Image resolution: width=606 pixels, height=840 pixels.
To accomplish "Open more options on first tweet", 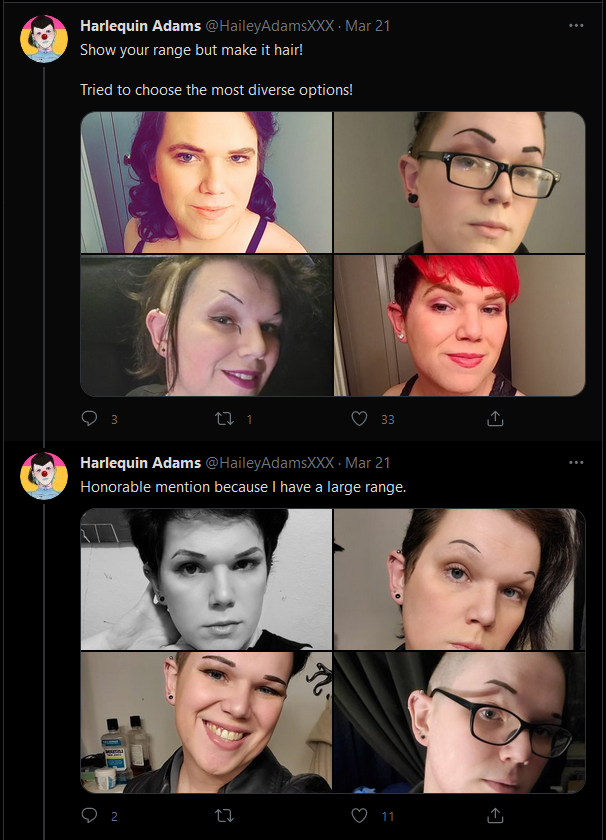I will (576, 25).
